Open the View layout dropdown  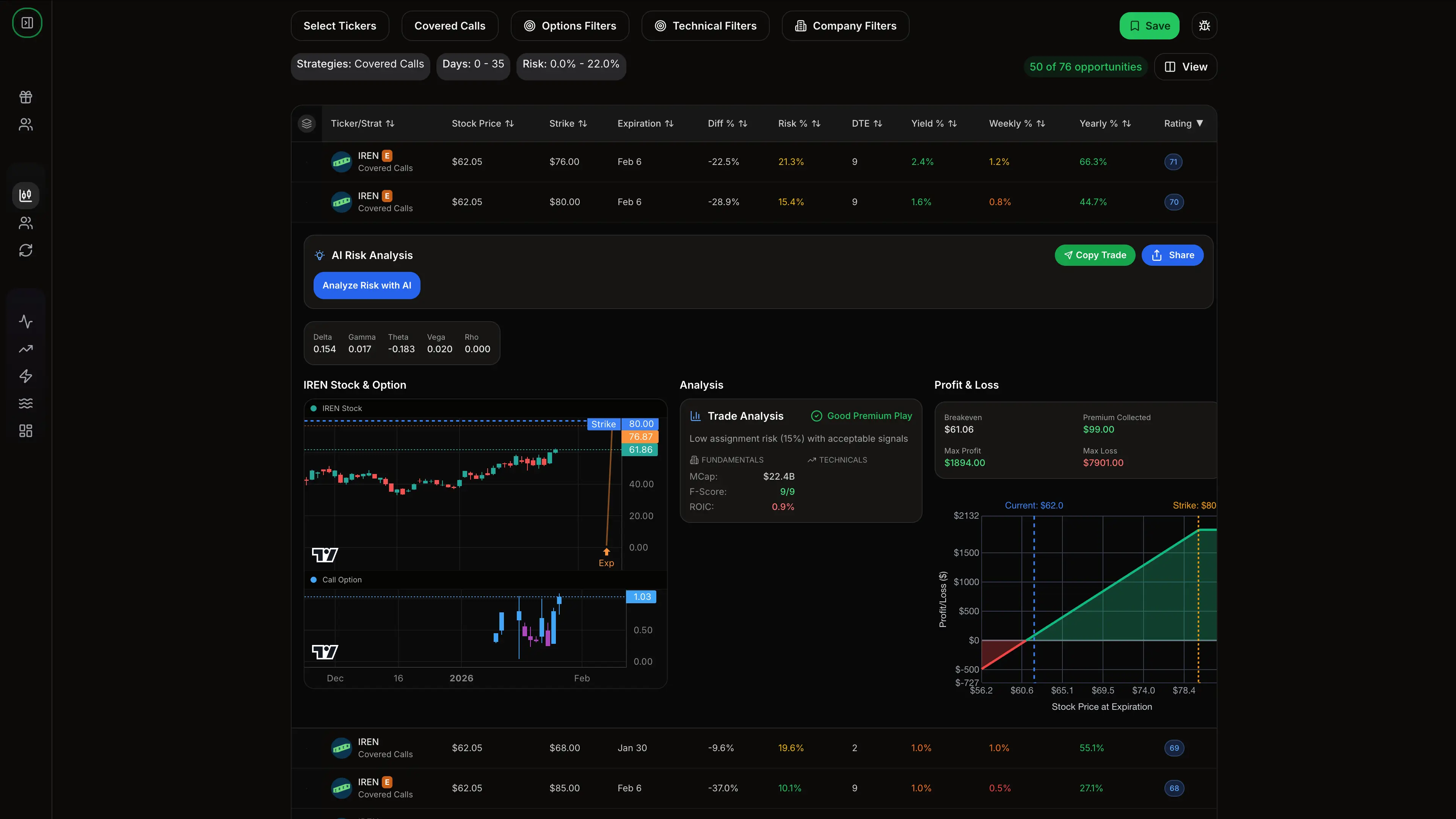[x=1185, y=67]
